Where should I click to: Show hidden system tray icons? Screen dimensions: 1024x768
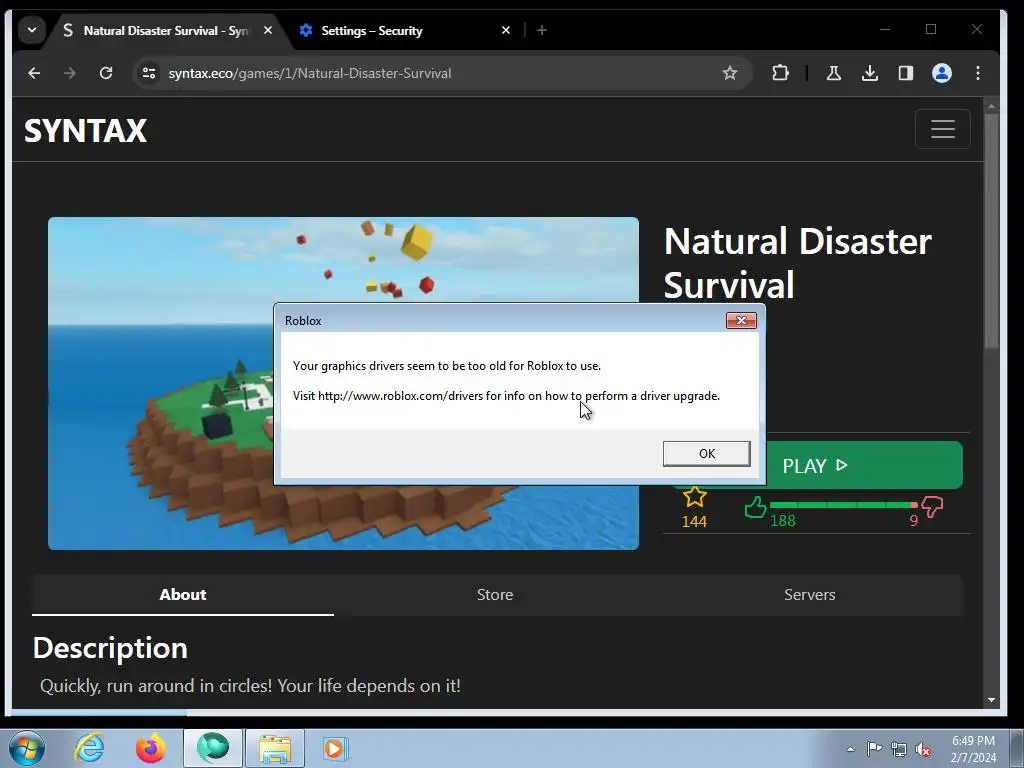850,749
